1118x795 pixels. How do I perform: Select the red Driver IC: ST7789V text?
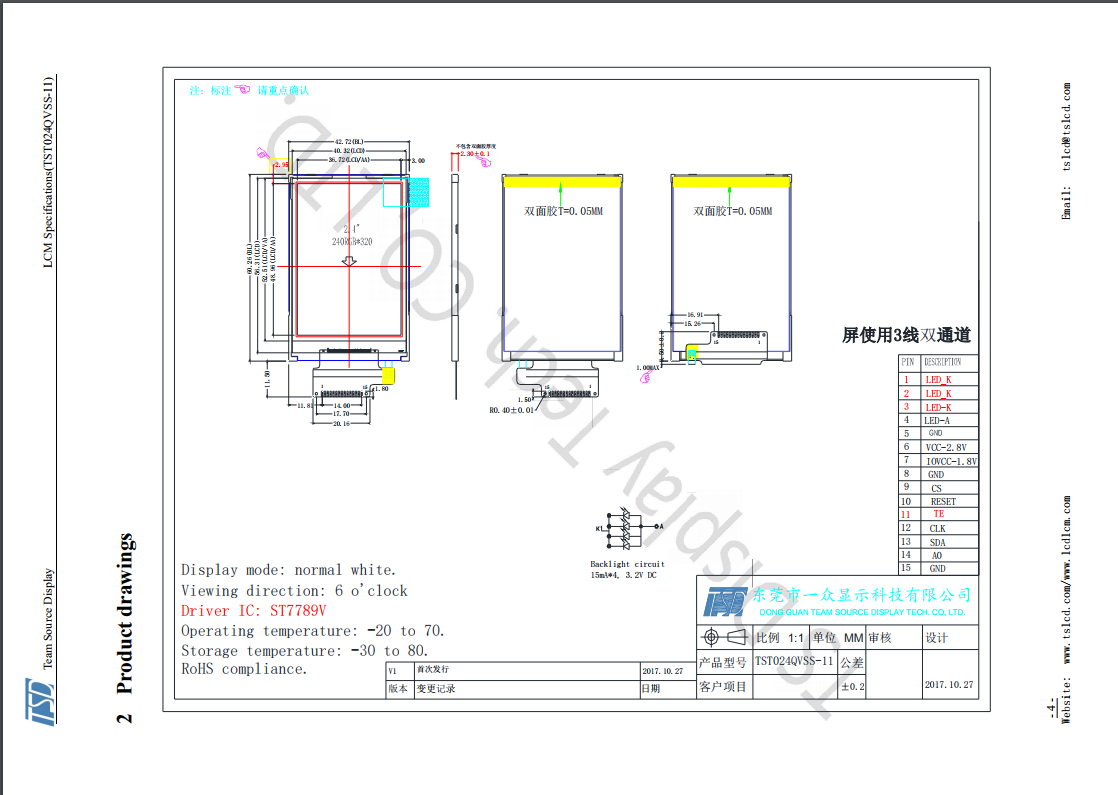coord(253,611)
